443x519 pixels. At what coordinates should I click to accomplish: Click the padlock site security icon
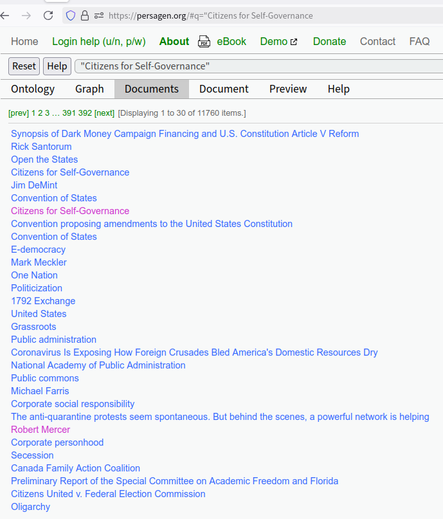pos(85,15)
